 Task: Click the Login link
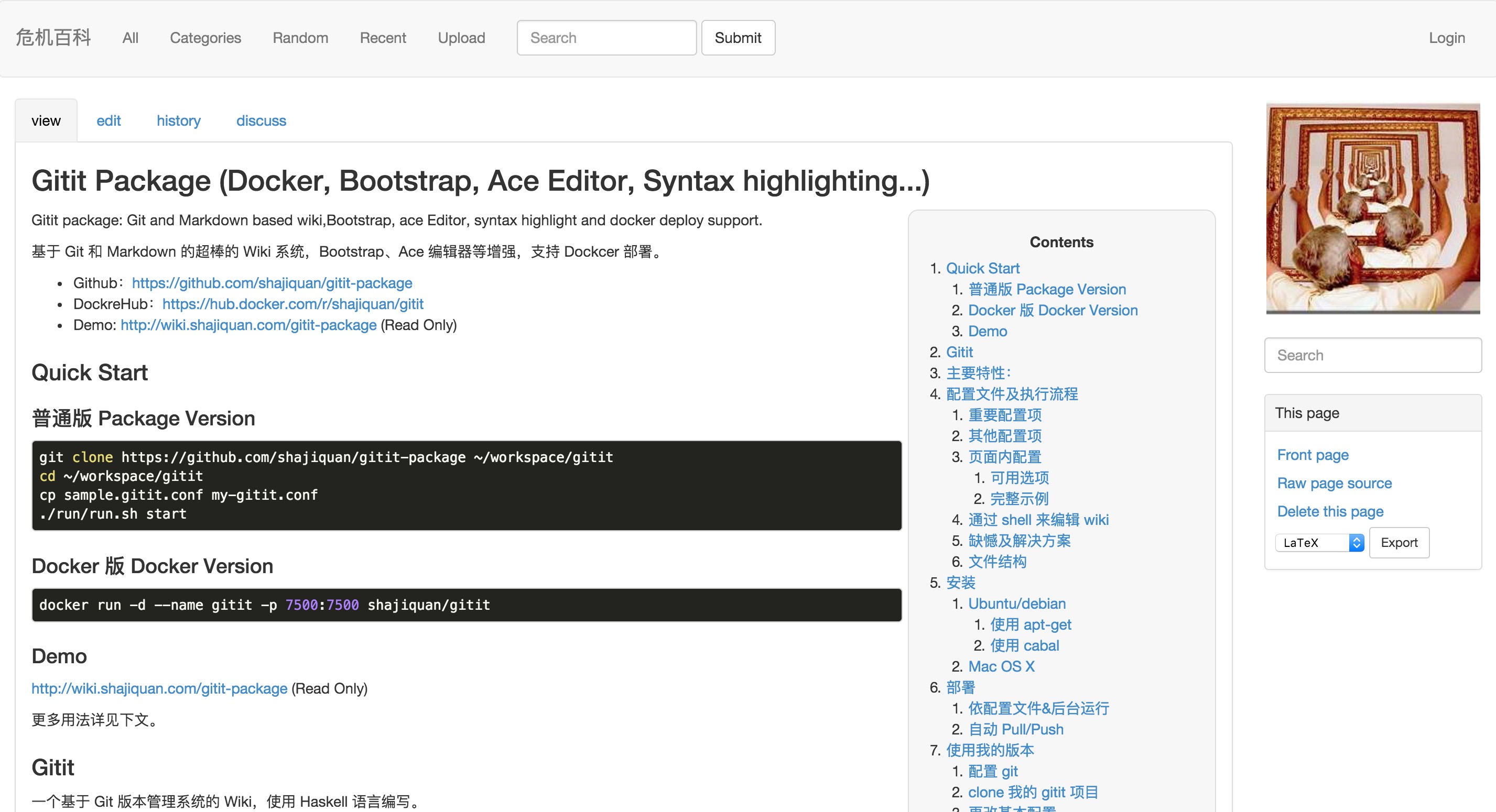point(1447,38)
